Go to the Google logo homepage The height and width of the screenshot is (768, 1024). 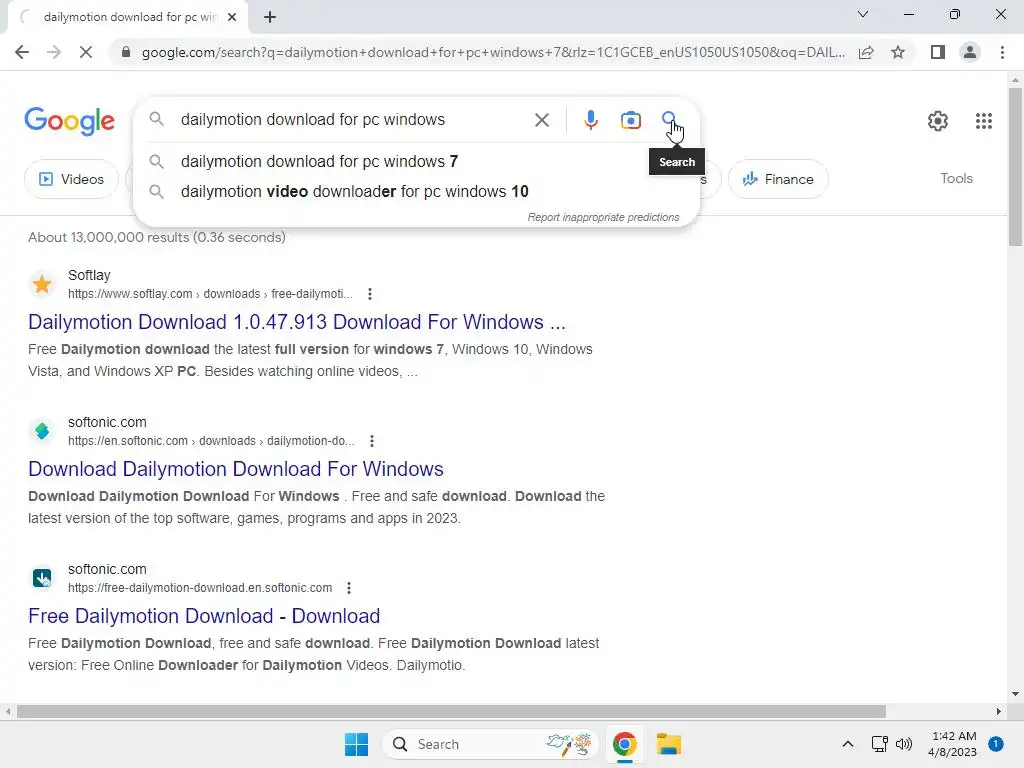pos(69,121)
